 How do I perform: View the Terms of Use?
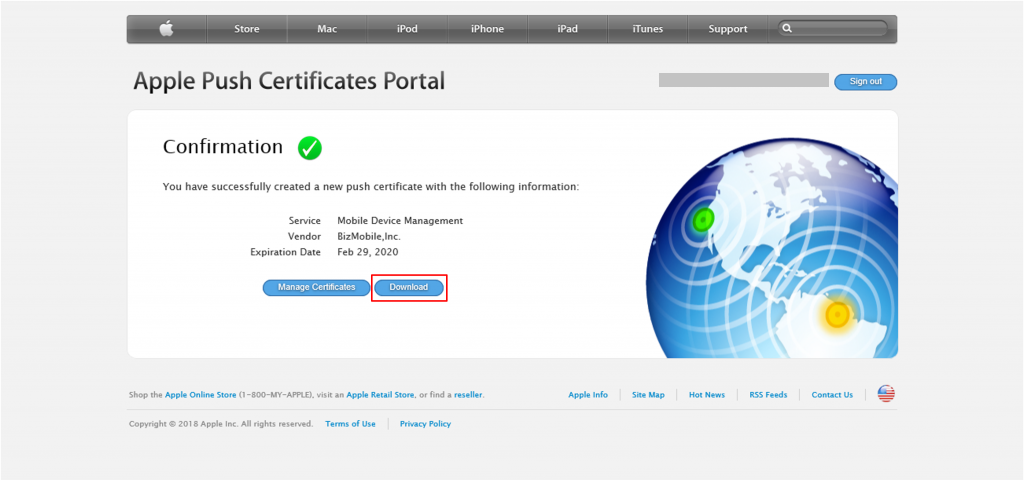350,424
